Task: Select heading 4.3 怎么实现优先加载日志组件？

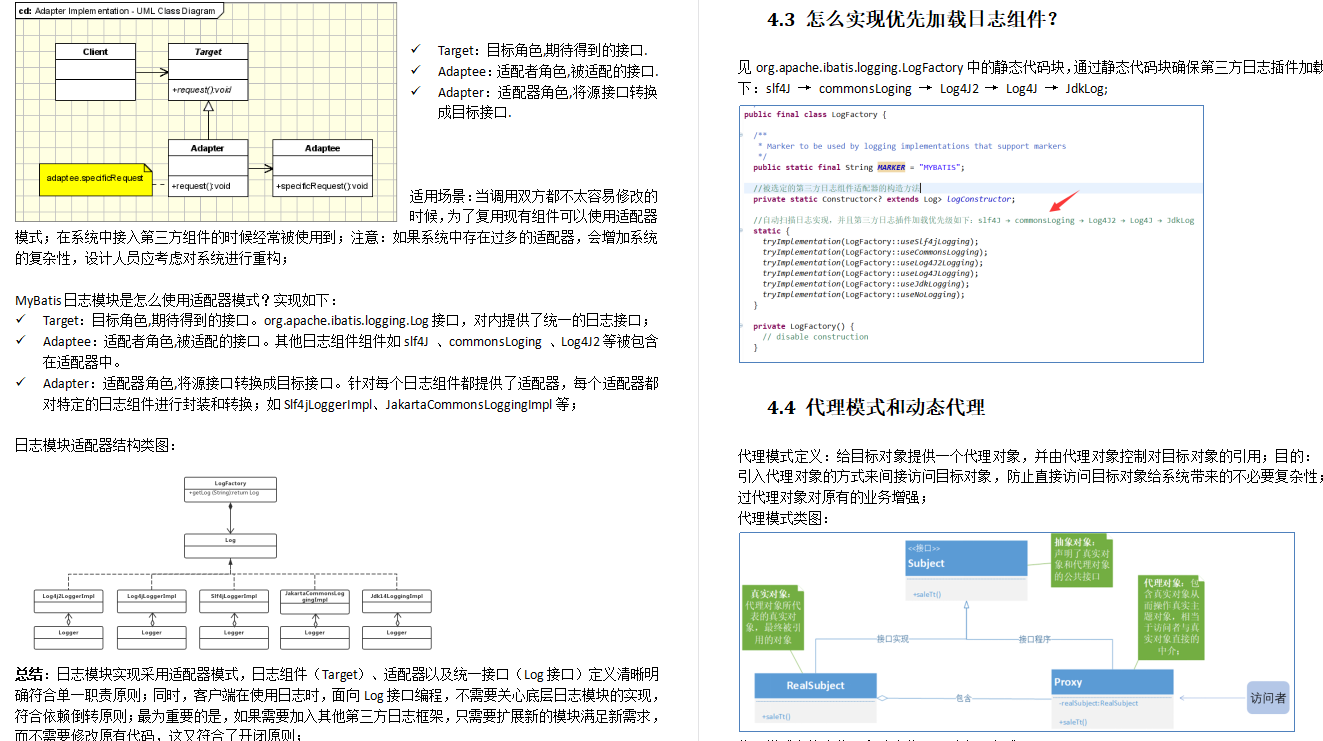Action: (912, 19)
